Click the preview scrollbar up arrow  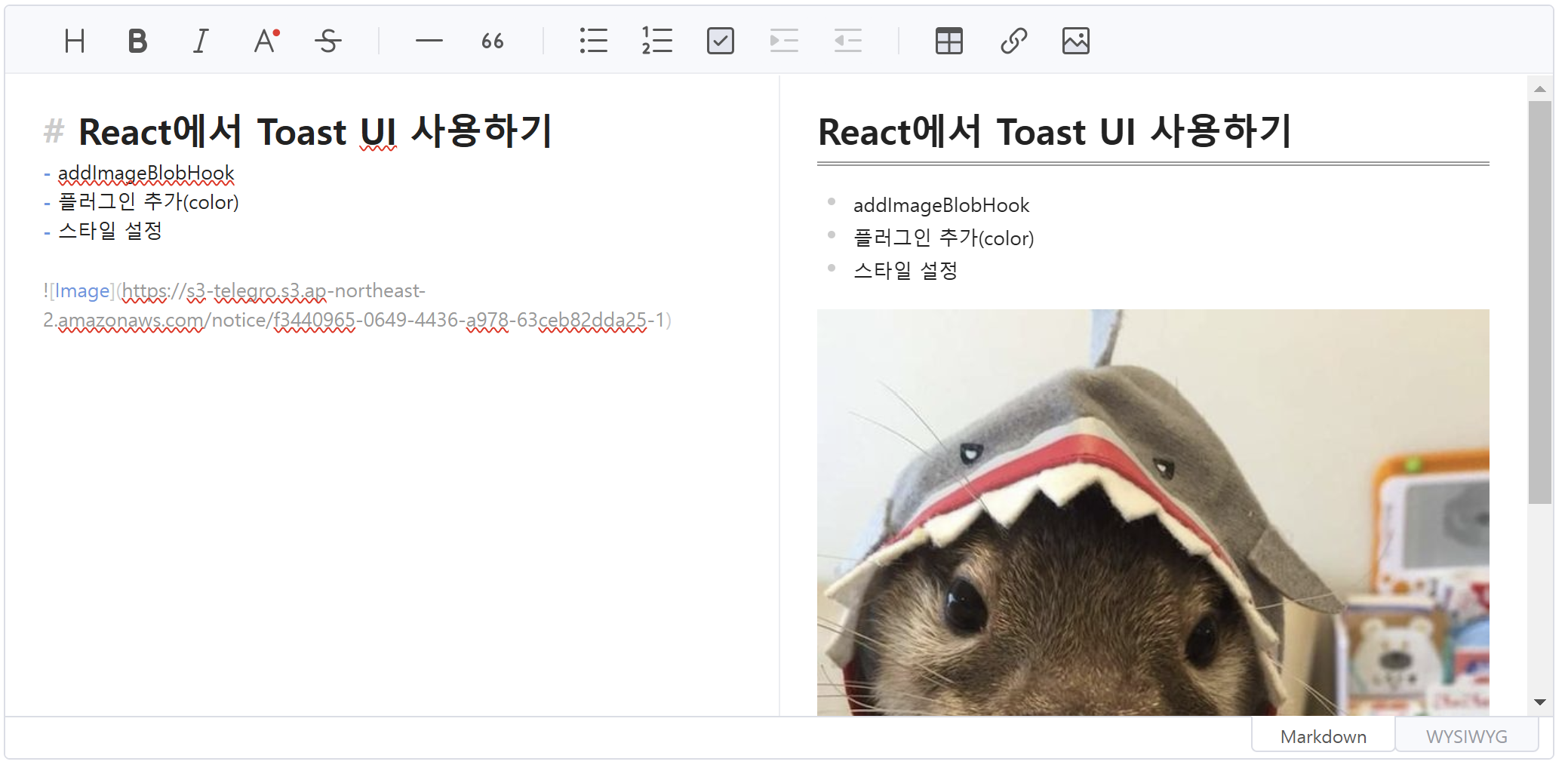1540,89
